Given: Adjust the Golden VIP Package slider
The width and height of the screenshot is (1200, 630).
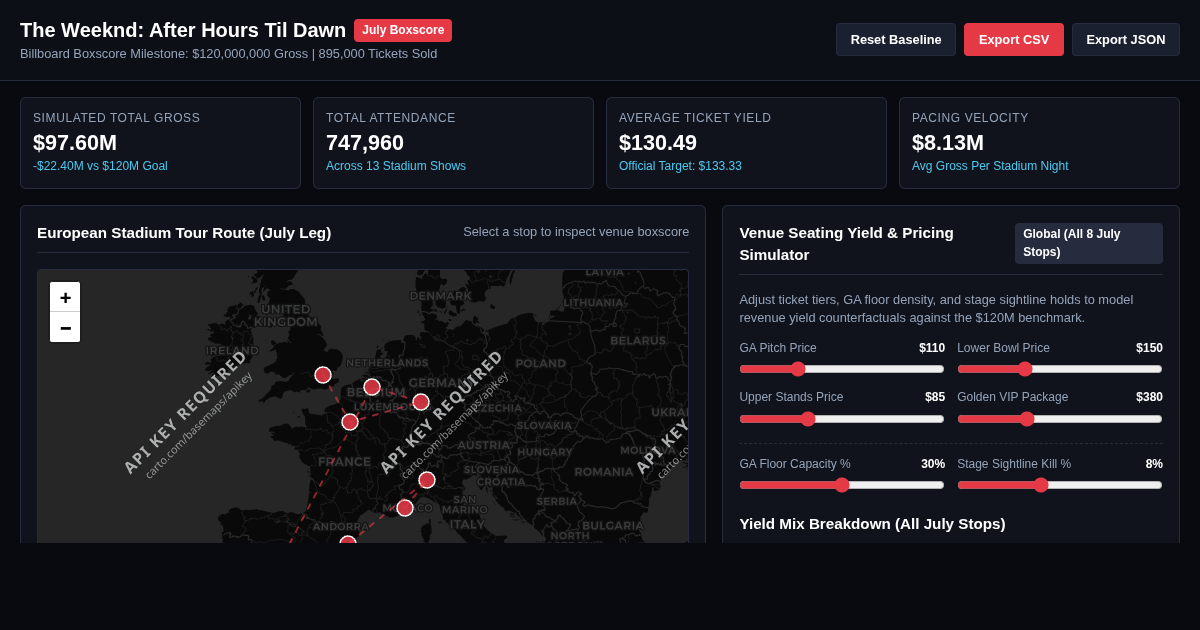Looking at the screenshot, I should pos(1060,419).
